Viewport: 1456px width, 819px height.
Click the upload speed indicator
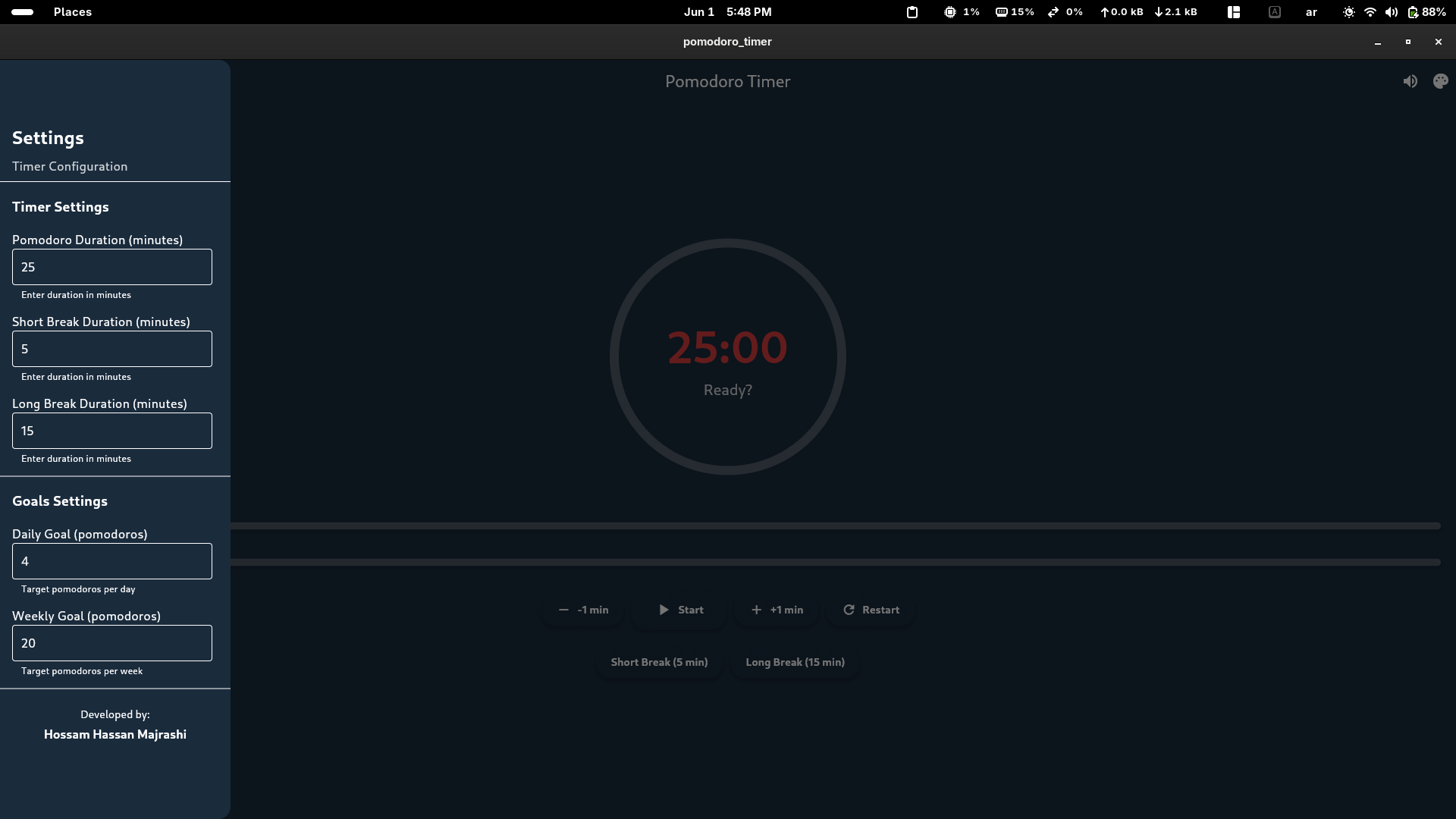[1122, 12]
